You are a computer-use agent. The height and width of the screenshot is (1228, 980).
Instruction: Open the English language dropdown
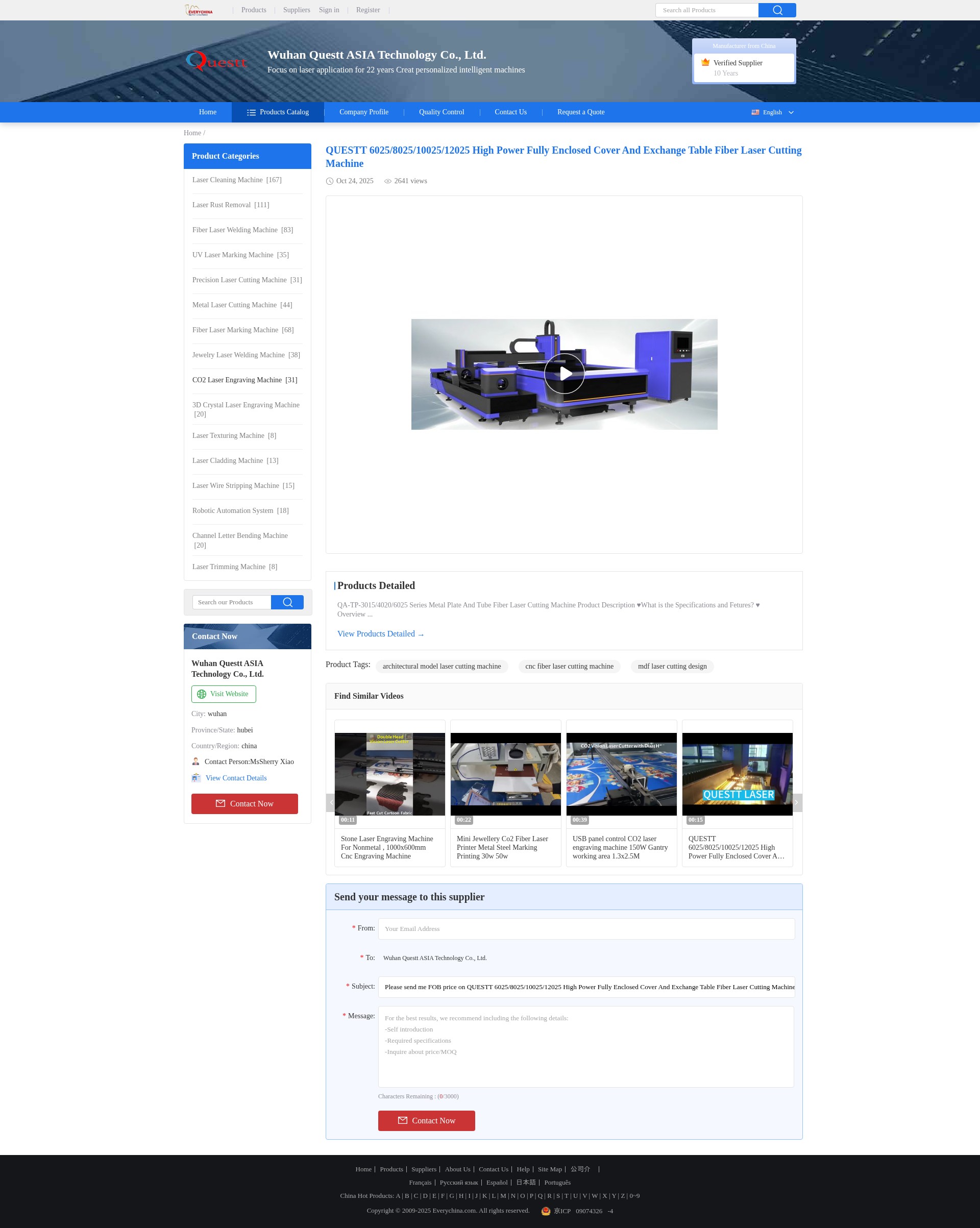click(x=773, y=112)
